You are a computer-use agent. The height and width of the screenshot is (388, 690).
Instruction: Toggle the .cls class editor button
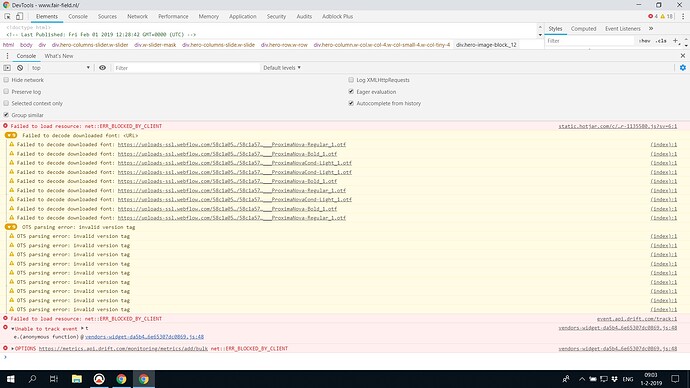point(661,41)
